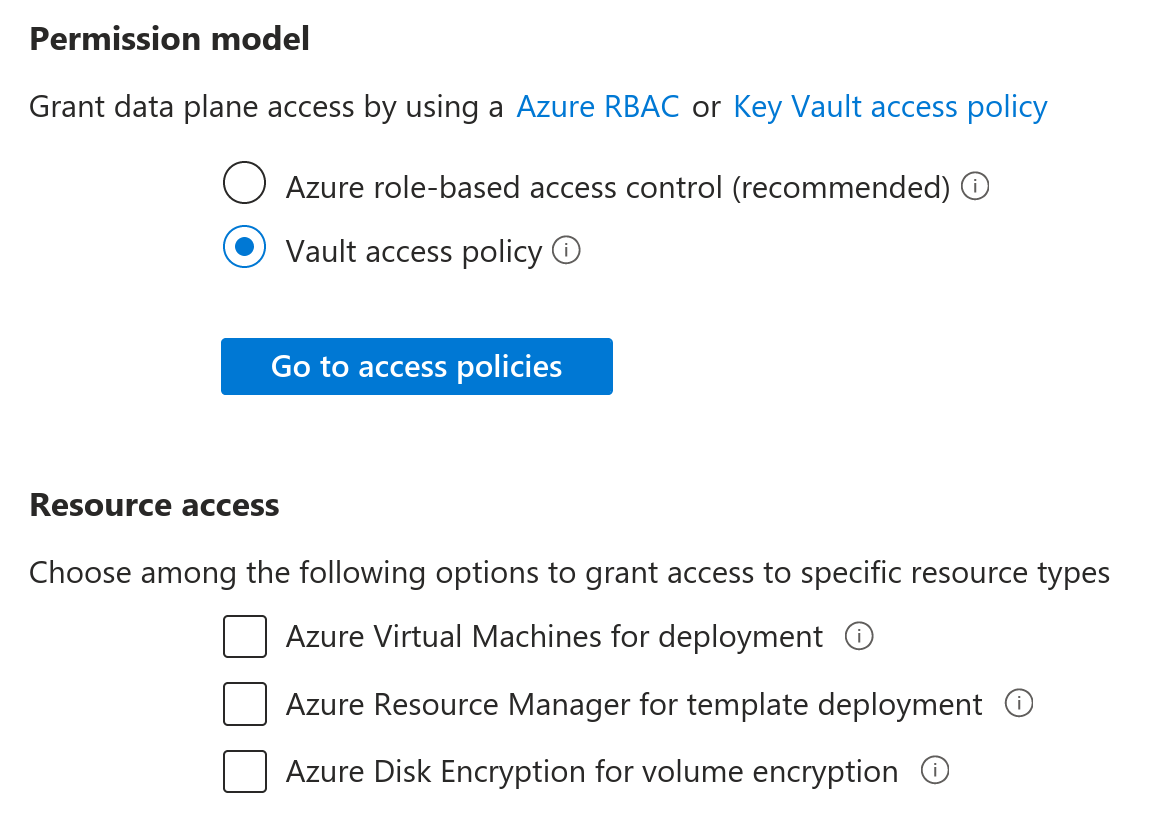The width and height of the screenshot is (1156, 823).
Task: Click the Resource access section heading
Action: pos(154,505)
